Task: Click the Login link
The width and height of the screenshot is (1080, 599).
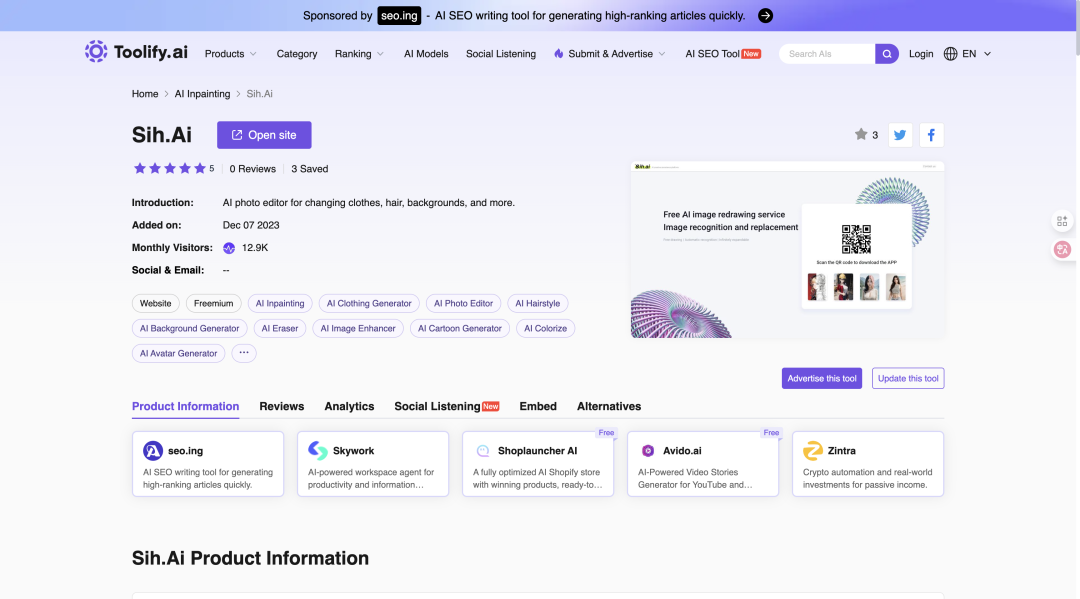Action: point(921,54)
